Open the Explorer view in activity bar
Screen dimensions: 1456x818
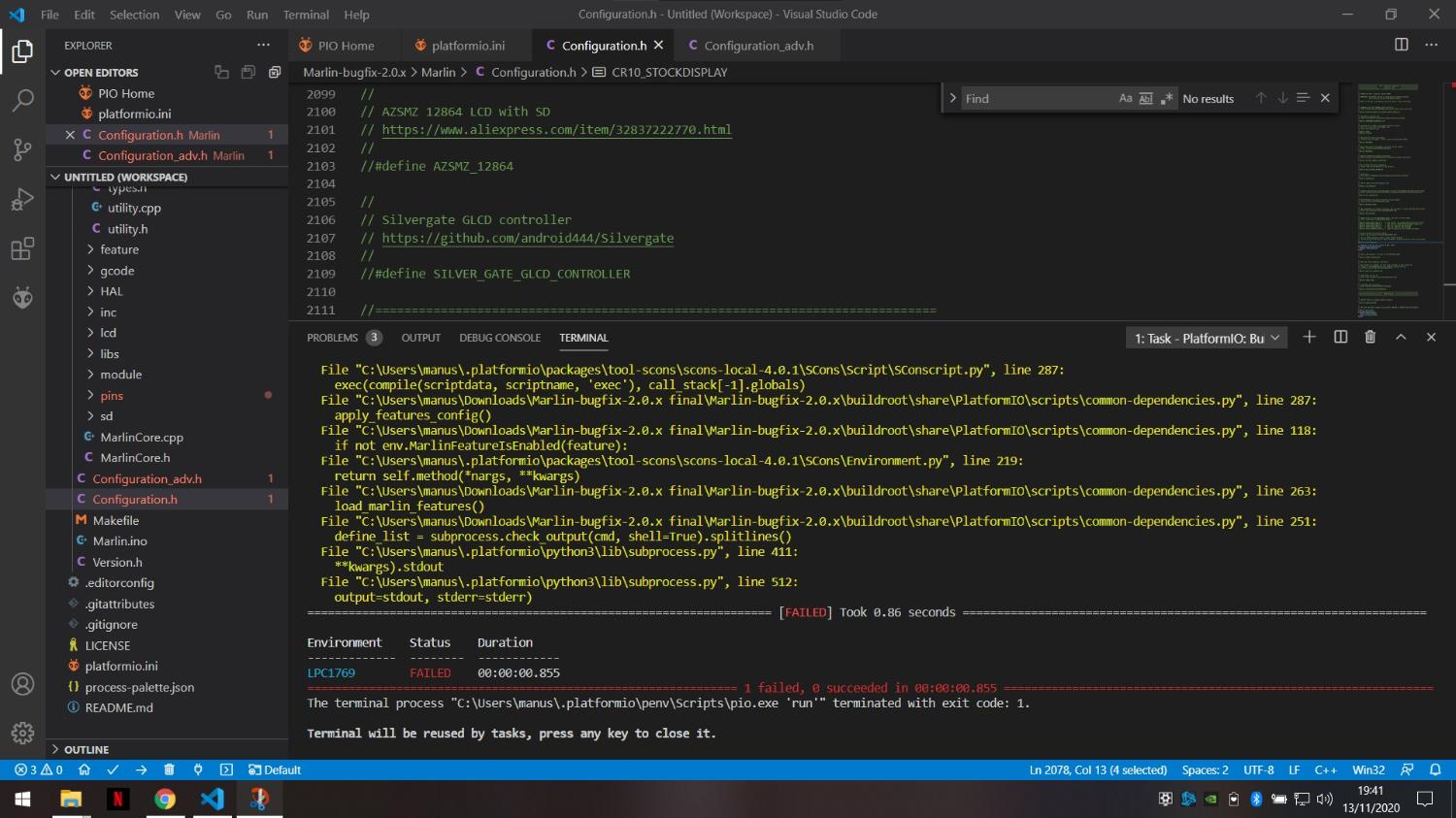(x=22, y=50)
